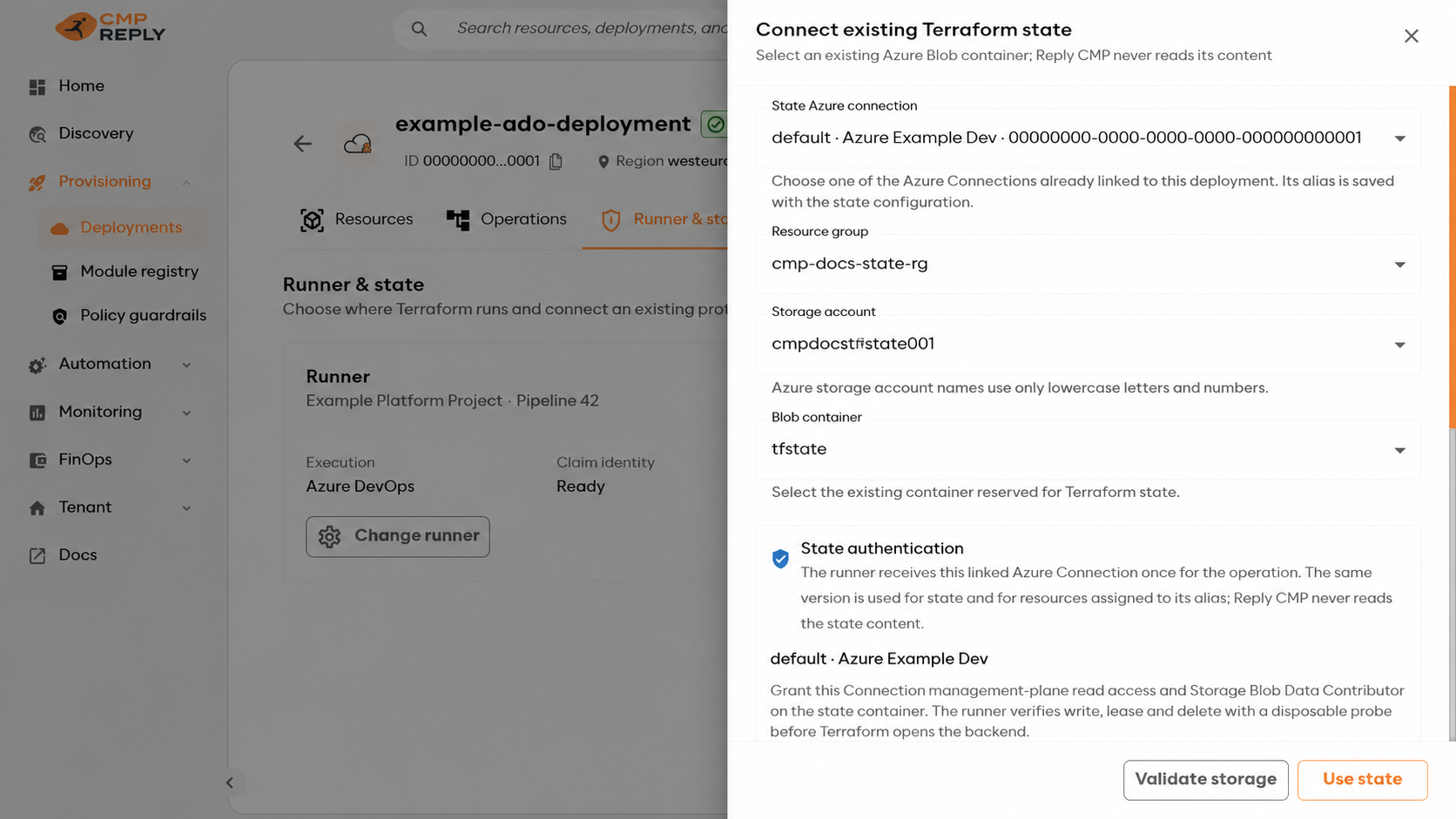This screenshot has height=819, width=1456.
Task: Open the Resource group dropdown
Action: tap(1088, 264)
